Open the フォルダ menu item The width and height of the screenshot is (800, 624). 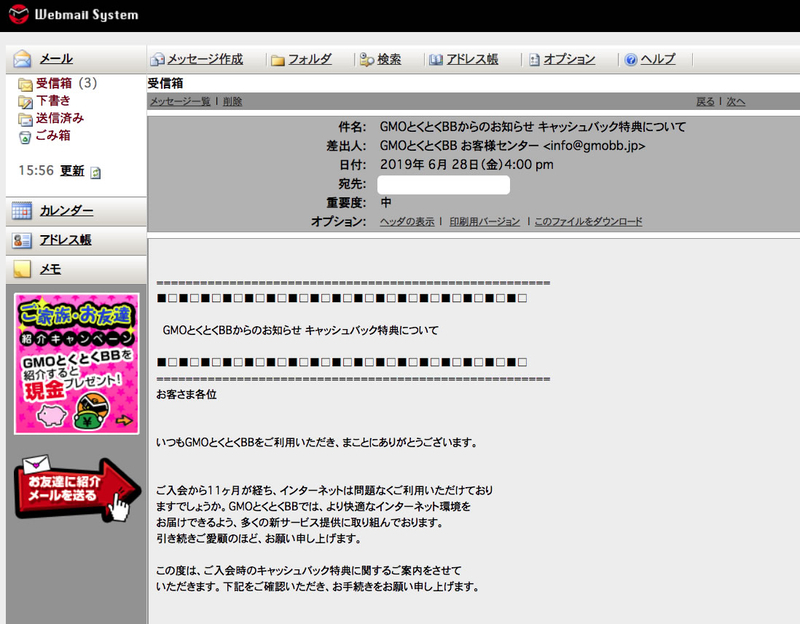[310, 59]
